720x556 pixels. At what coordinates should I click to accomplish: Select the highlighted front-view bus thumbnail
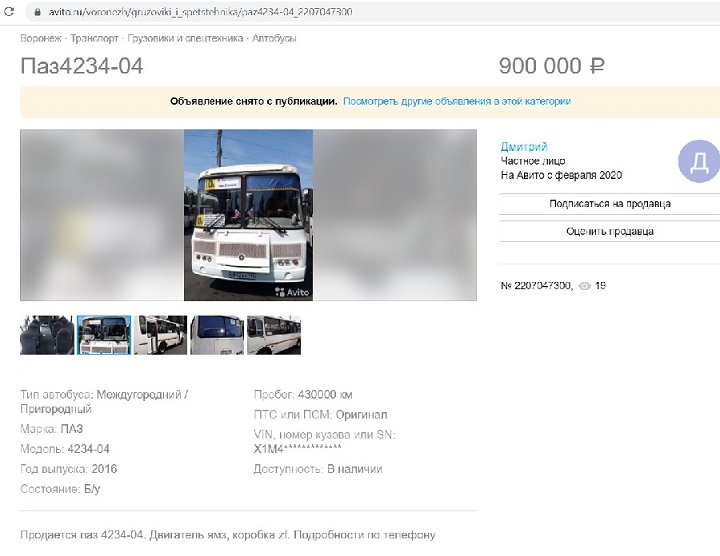[x=104, y=335]
